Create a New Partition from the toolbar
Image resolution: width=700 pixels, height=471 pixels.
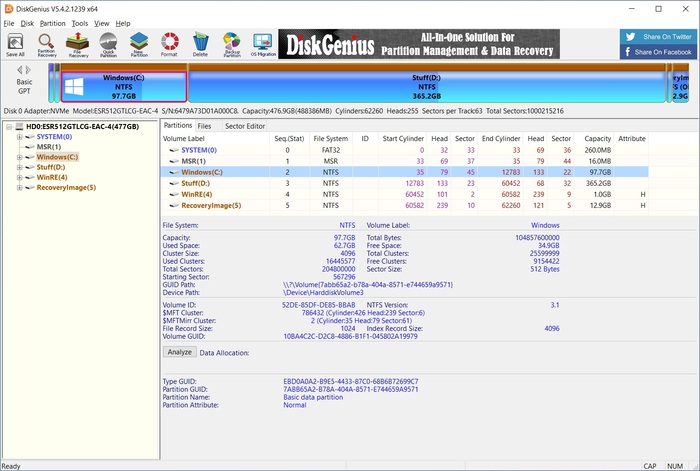139,45
